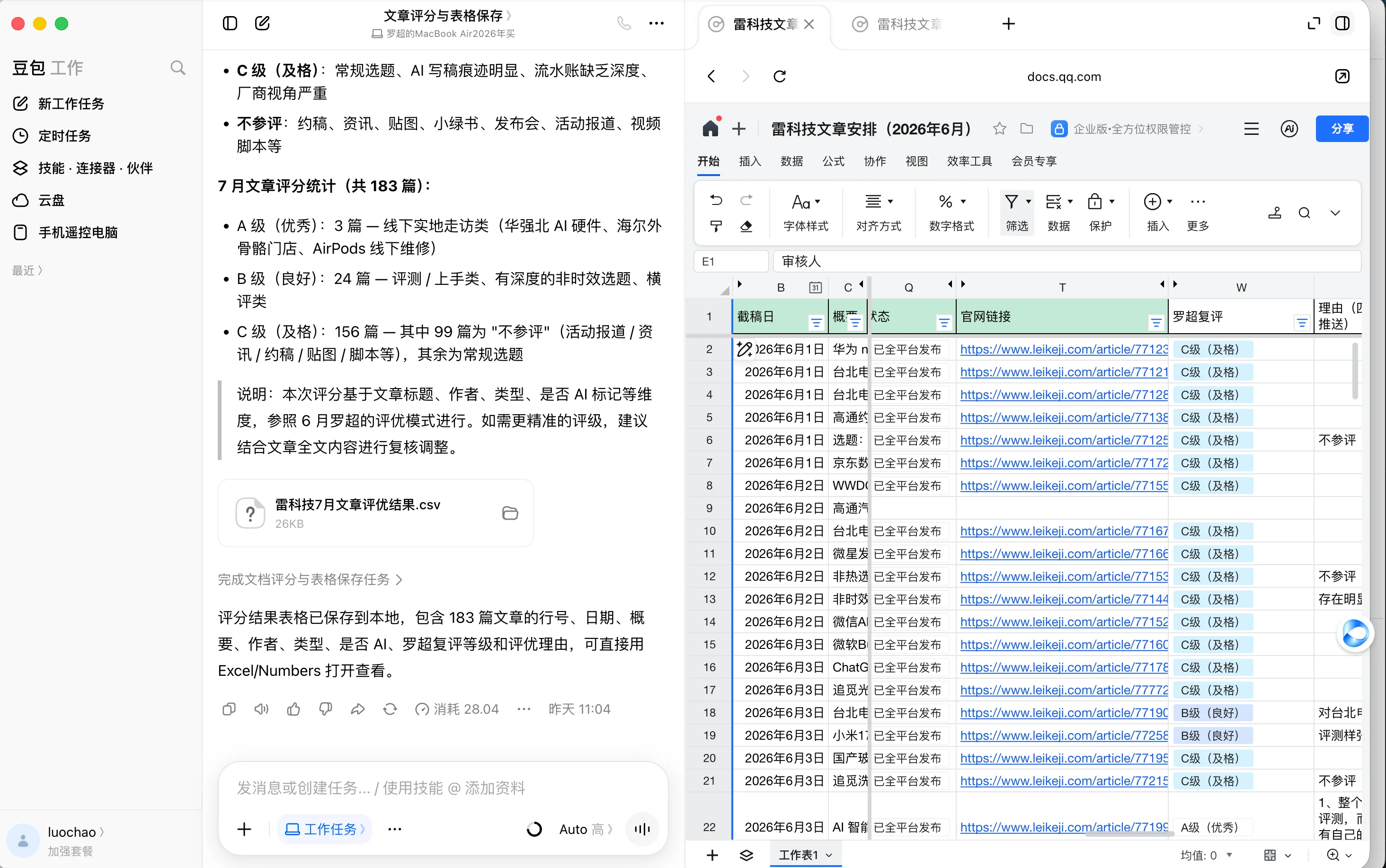1386x868 pixels.
Task: Open the filter button on 罗超复评 header
Action: pos(1302,323)
